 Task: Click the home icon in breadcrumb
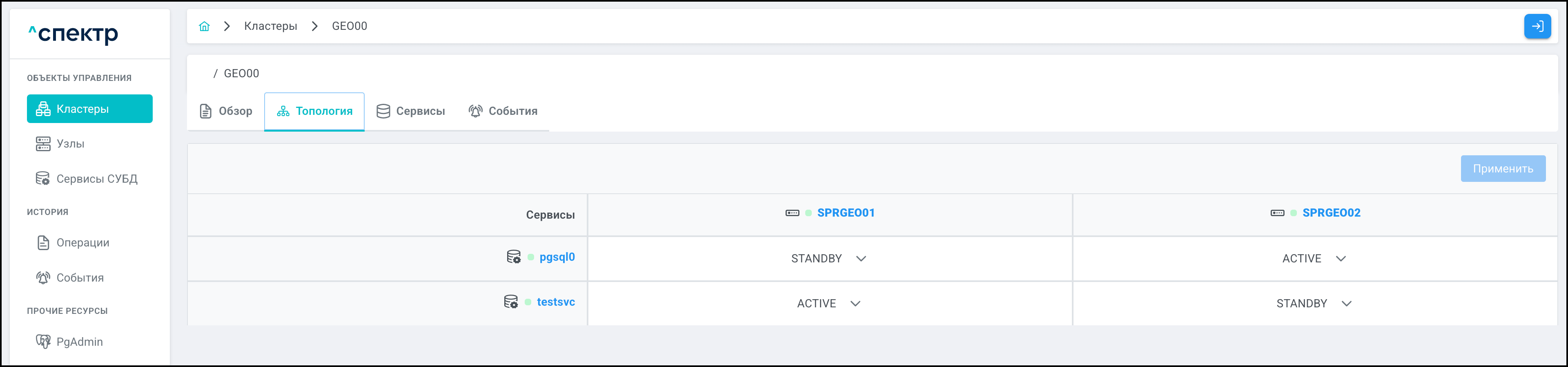coord(205,26)
